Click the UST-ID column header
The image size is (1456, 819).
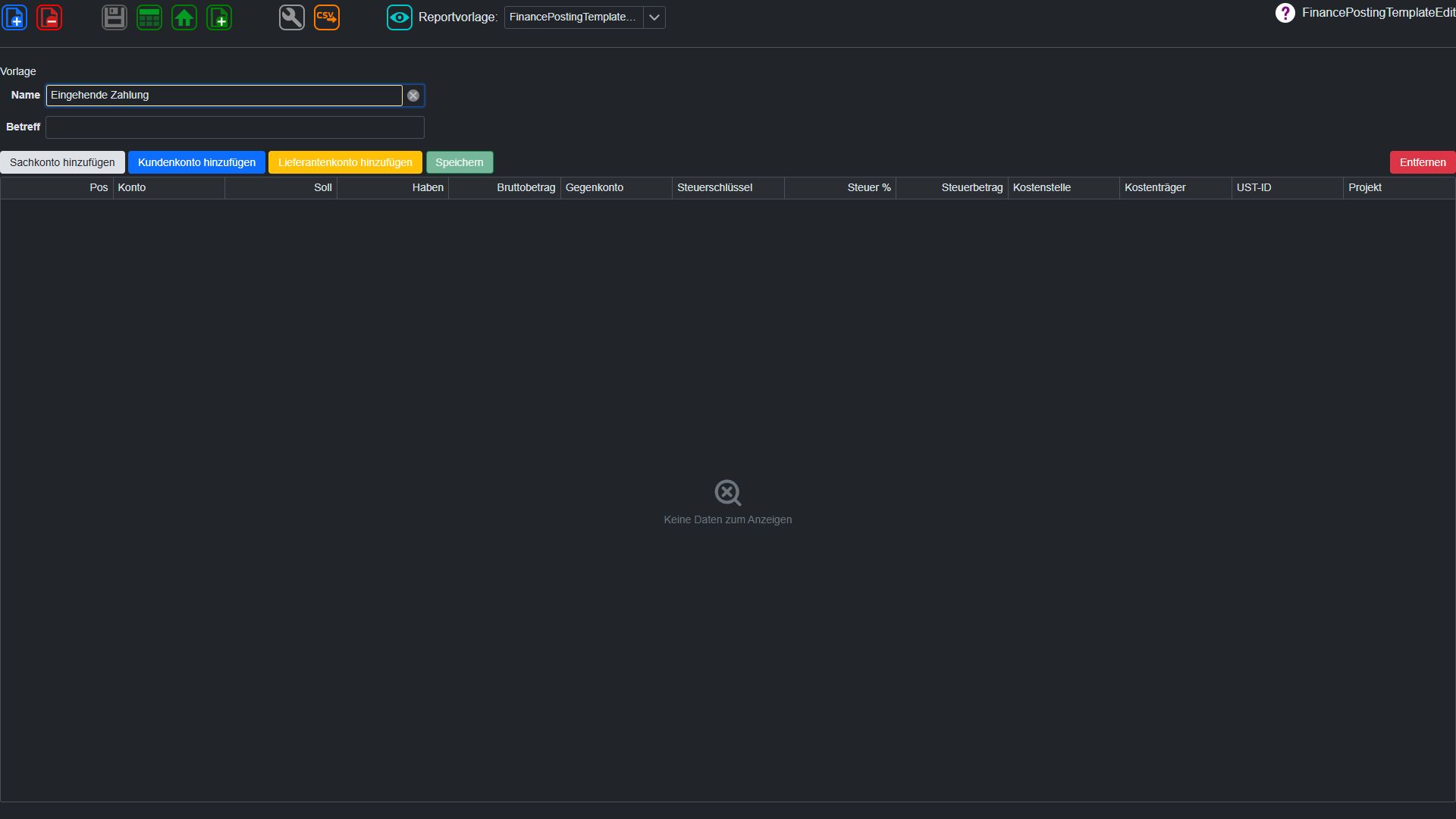point(1288,188)
